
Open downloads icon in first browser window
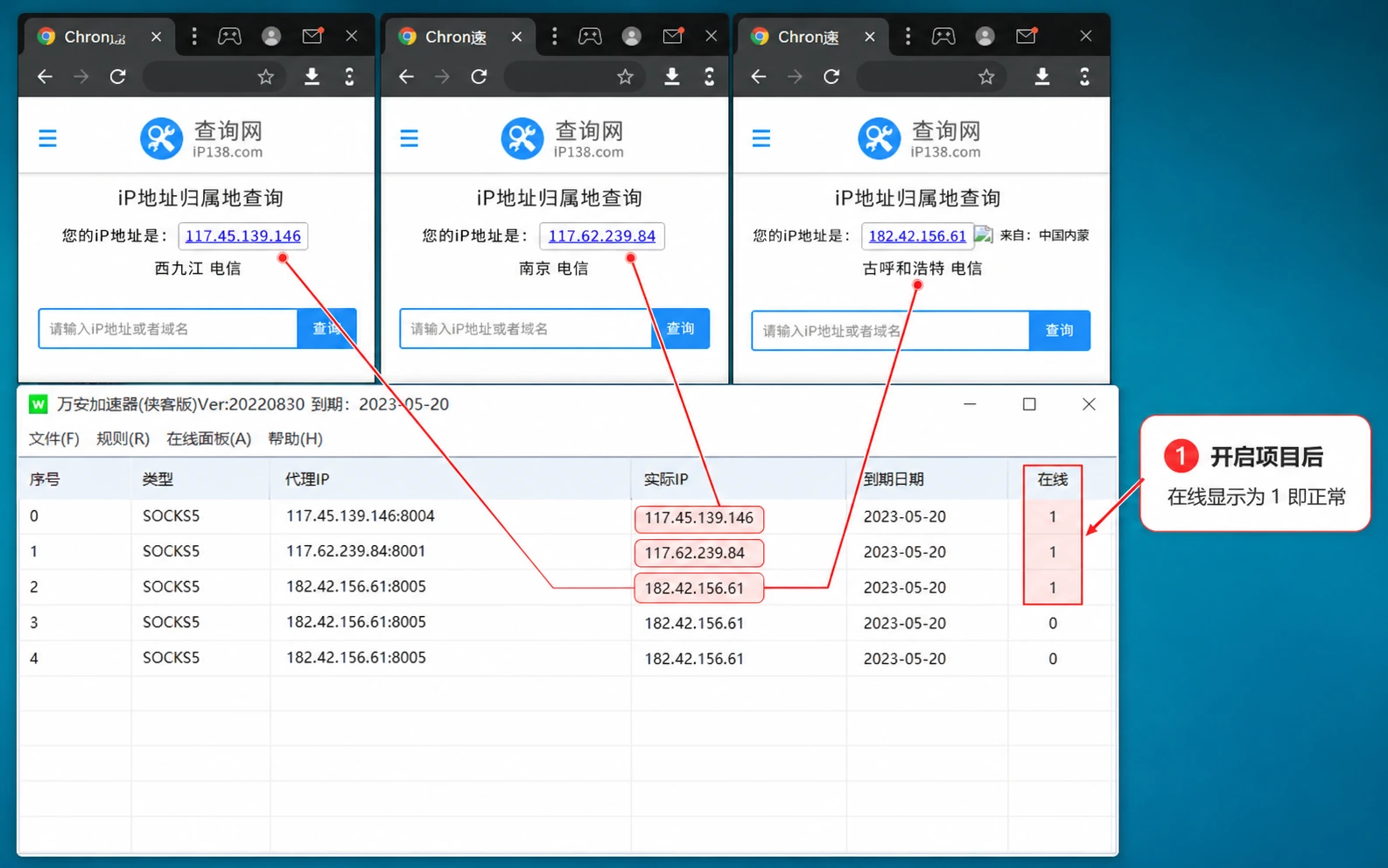[x=312, y=77]
